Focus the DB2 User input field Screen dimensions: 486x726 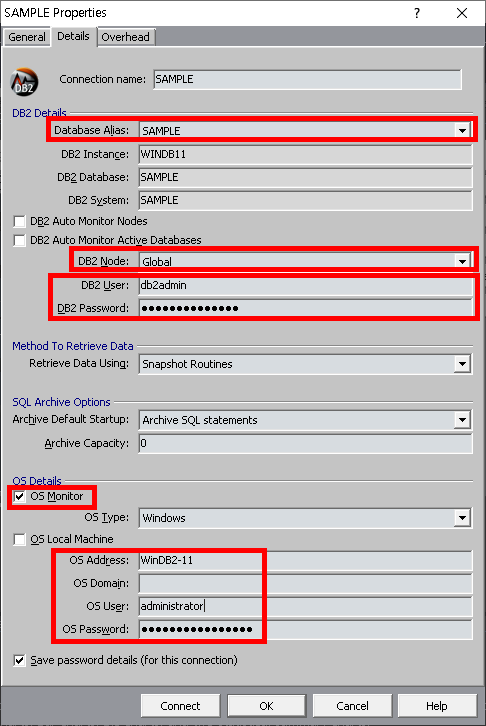point(305,285)
